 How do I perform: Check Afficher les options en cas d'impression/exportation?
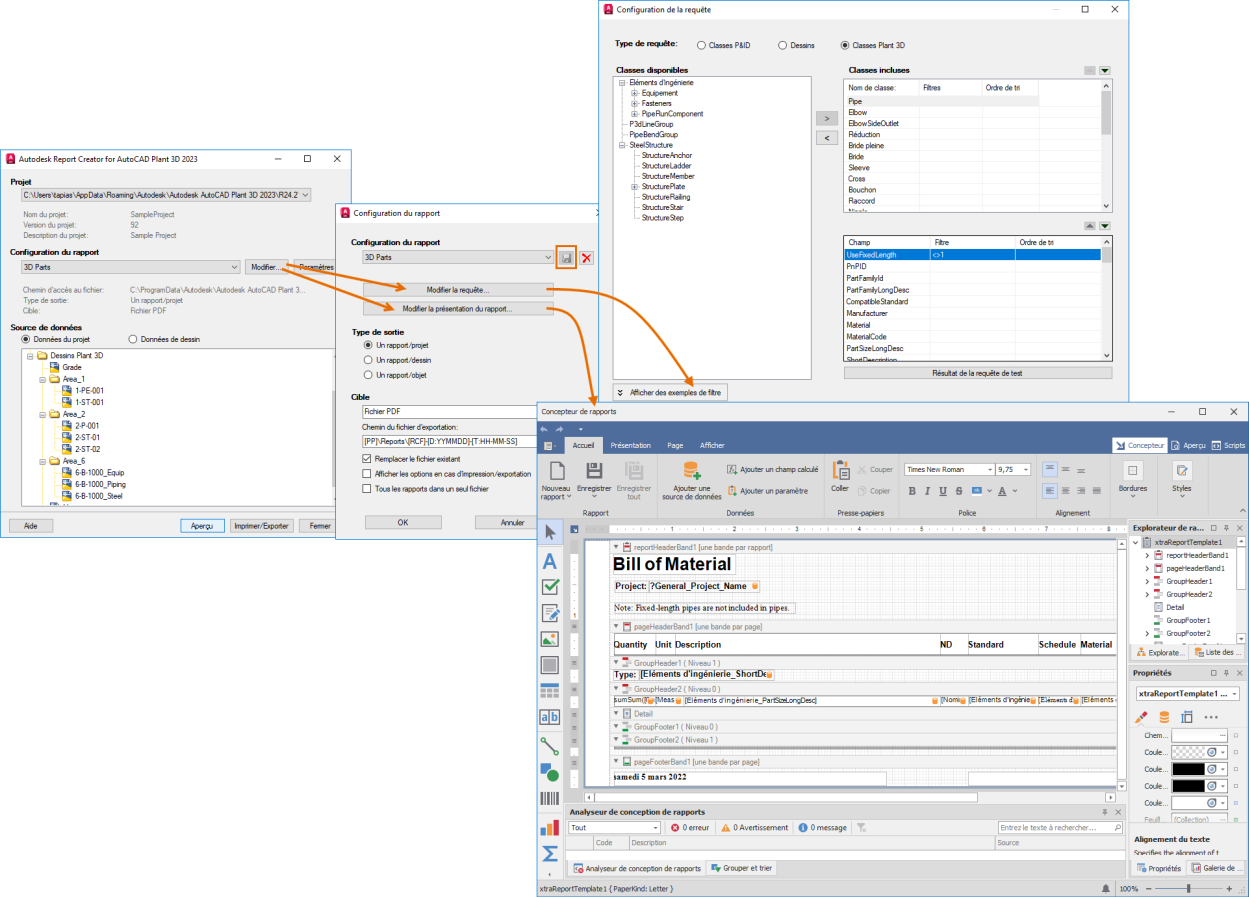coord(366,474)
